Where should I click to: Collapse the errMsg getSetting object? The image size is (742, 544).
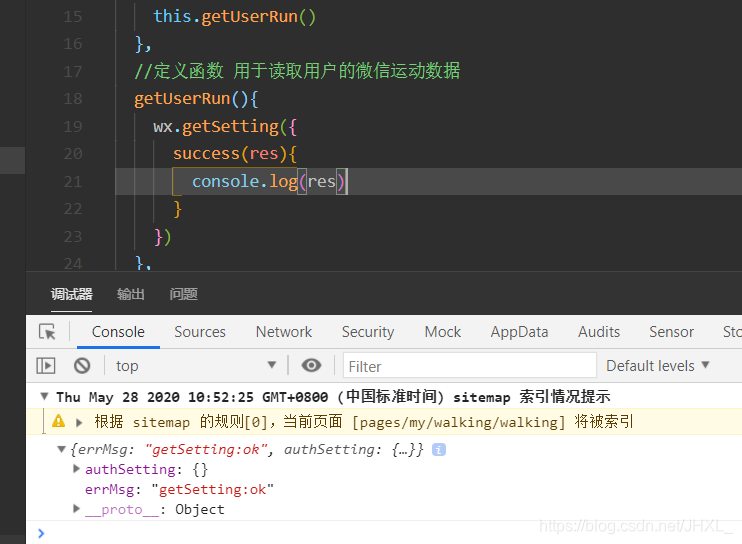coord(61,449)
